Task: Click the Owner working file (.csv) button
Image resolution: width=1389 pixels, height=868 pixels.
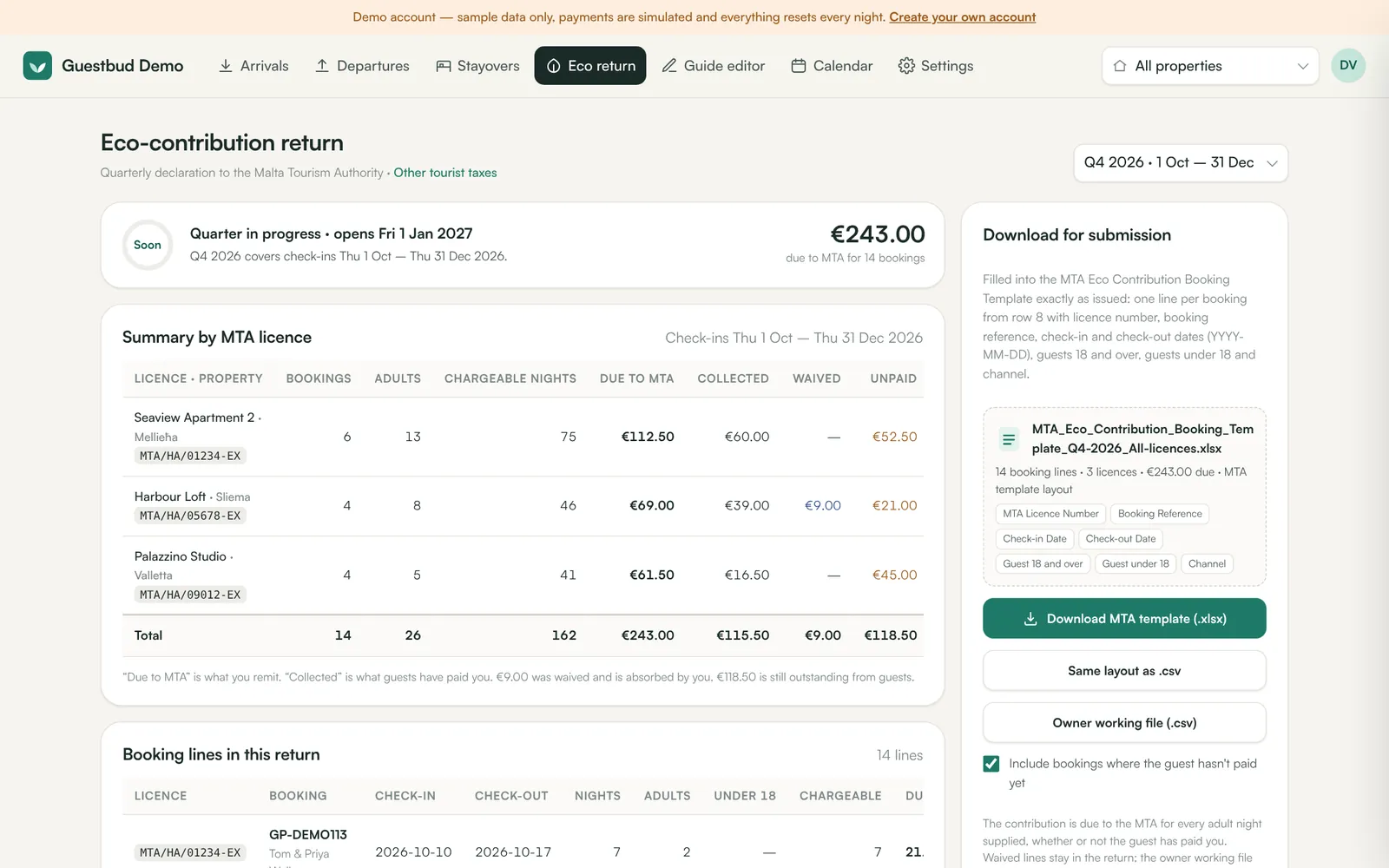Action: tap(1124, 723)
